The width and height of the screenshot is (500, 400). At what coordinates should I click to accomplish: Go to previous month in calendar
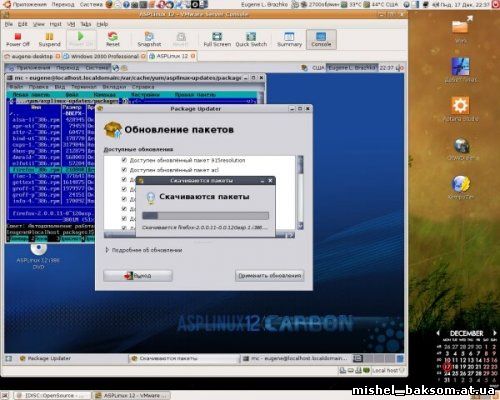pyautogui.click(x=438, y=333)
